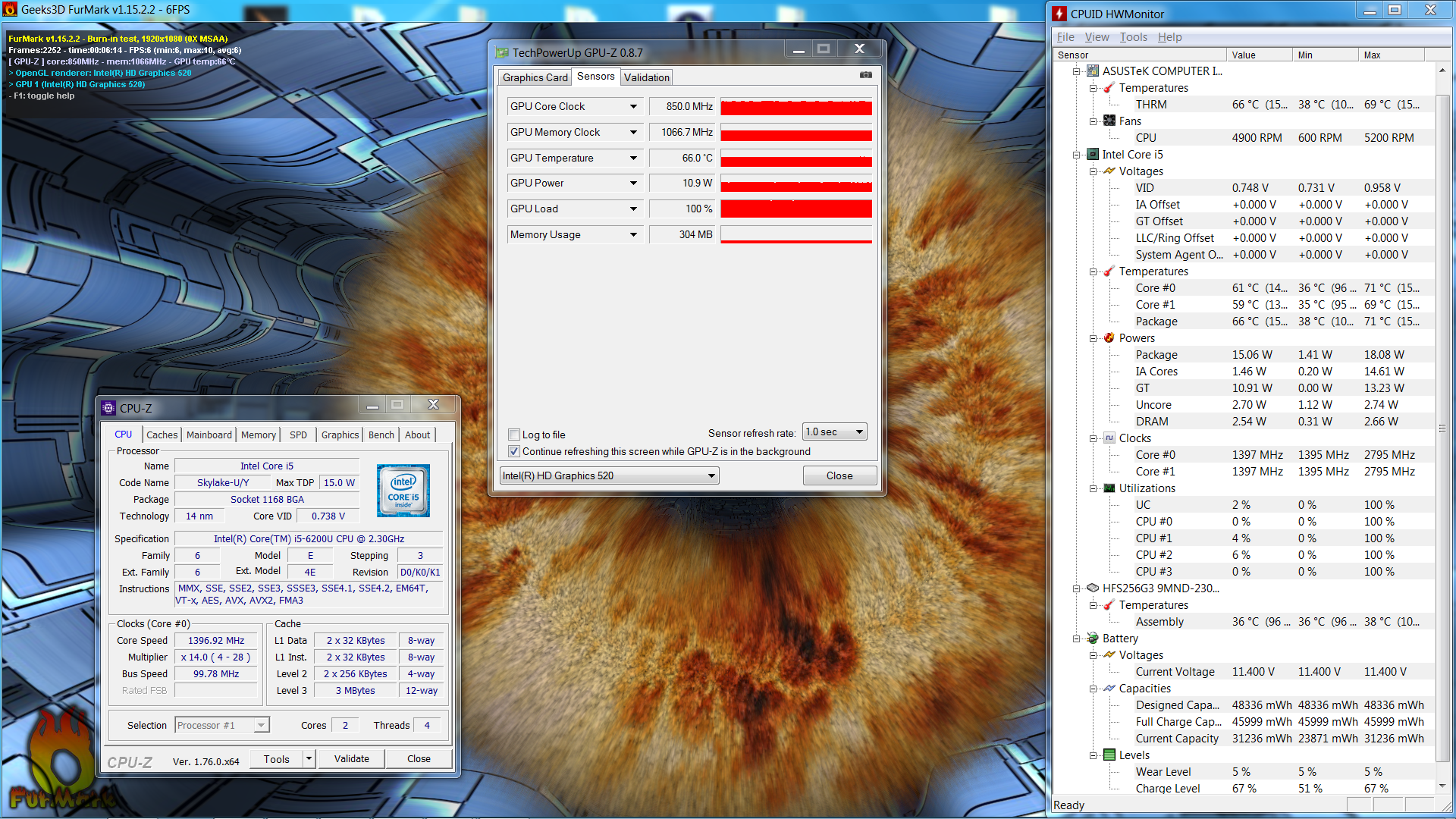Click the Value column header in HWMonitor
The width and height of the screenshot is (1456, 819).
pos(1259,55)
